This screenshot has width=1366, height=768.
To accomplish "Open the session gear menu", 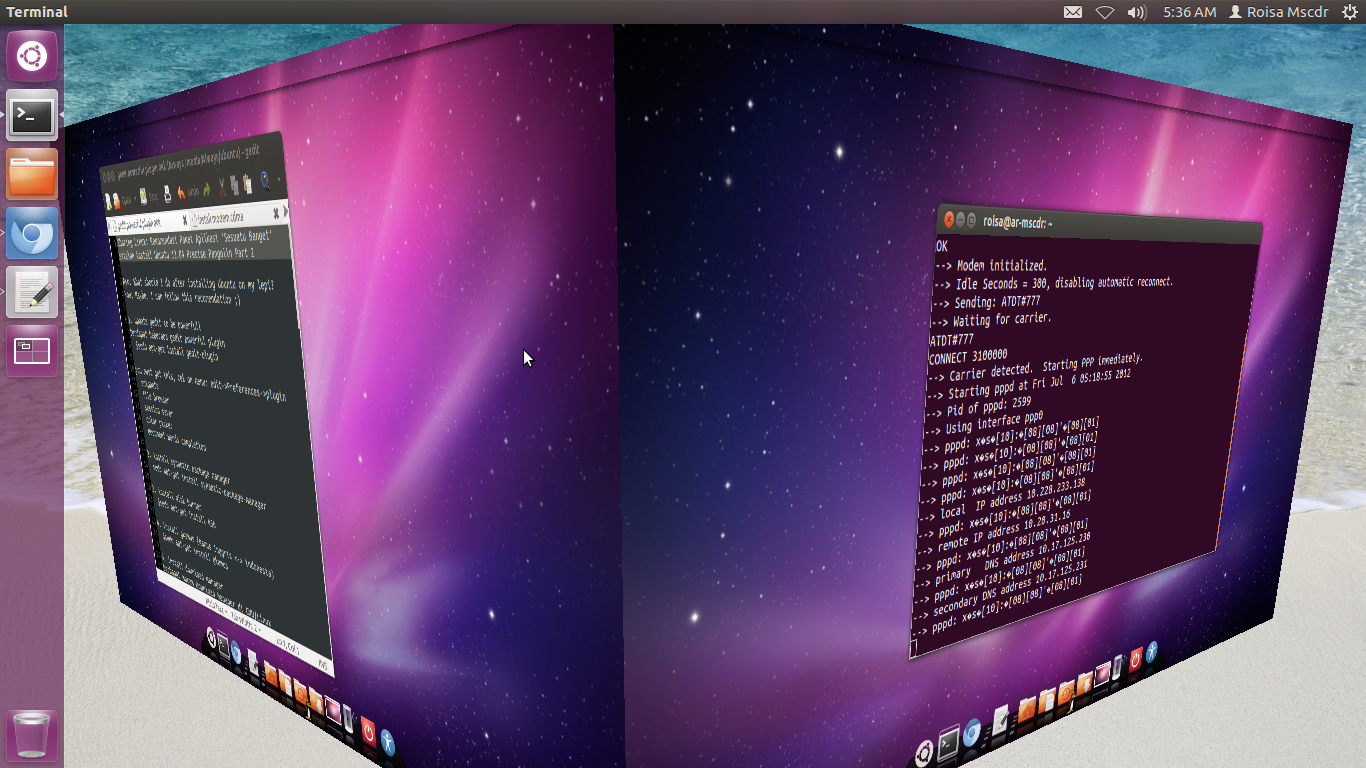I will click(1352, 12).
